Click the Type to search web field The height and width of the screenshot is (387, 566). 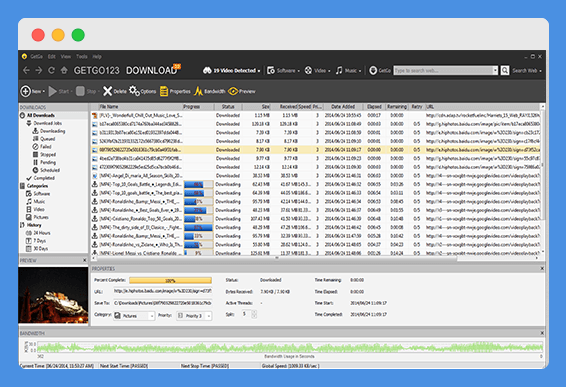coord(443,70)
